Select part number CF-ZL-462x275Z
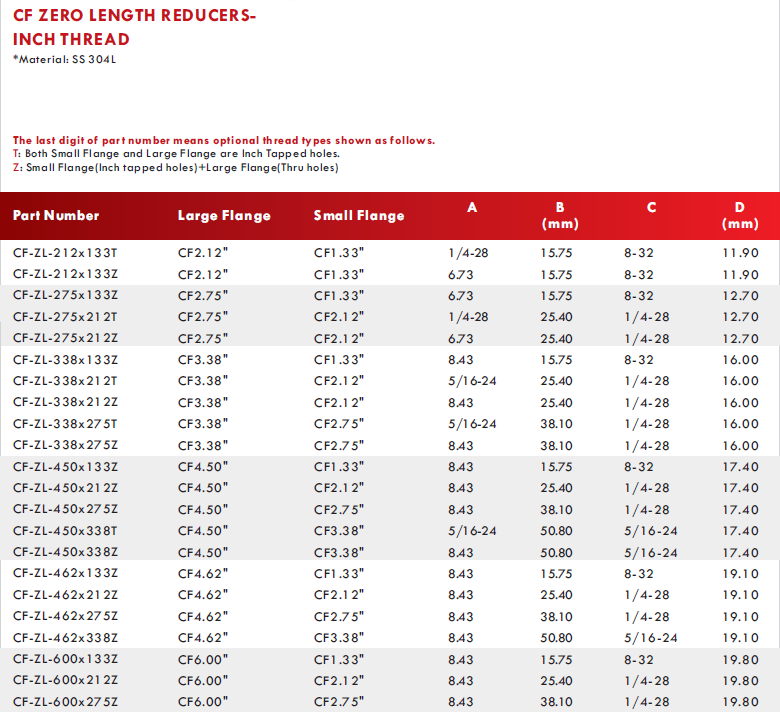The height and width of the screenshot is (712, 780). click(x=65, y=616)
